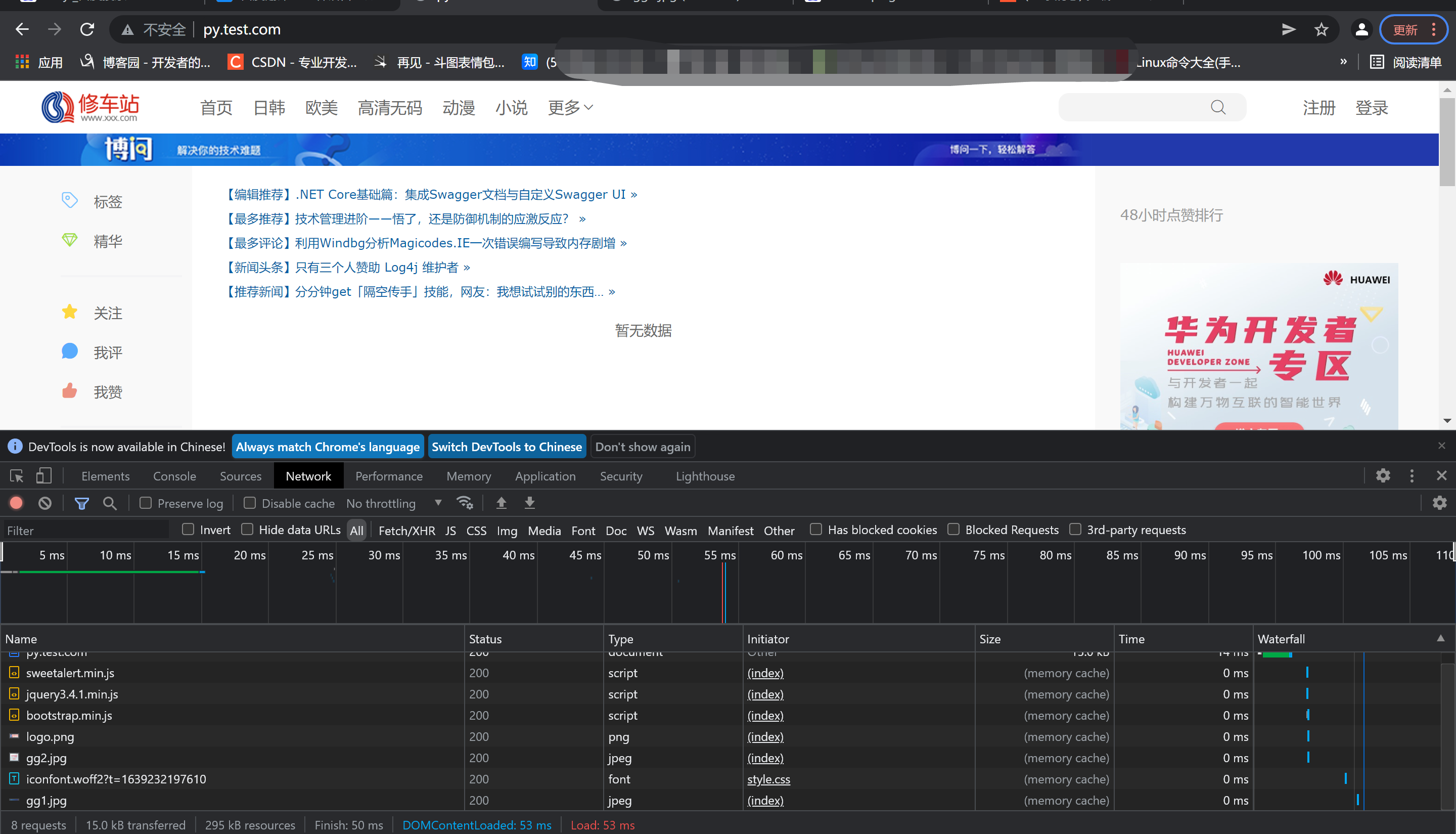Enable the Disable cache checkbox
The height and width of the screenshot is (834, 1456).
250,503
